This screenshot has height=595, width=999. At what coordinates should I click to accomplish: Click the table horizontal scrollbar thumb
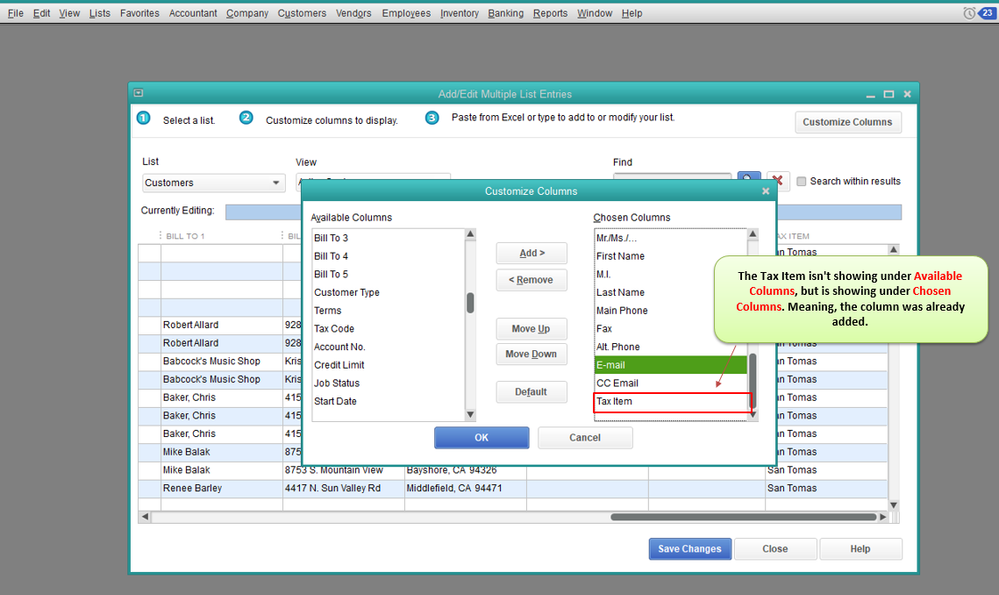(743, 517)
